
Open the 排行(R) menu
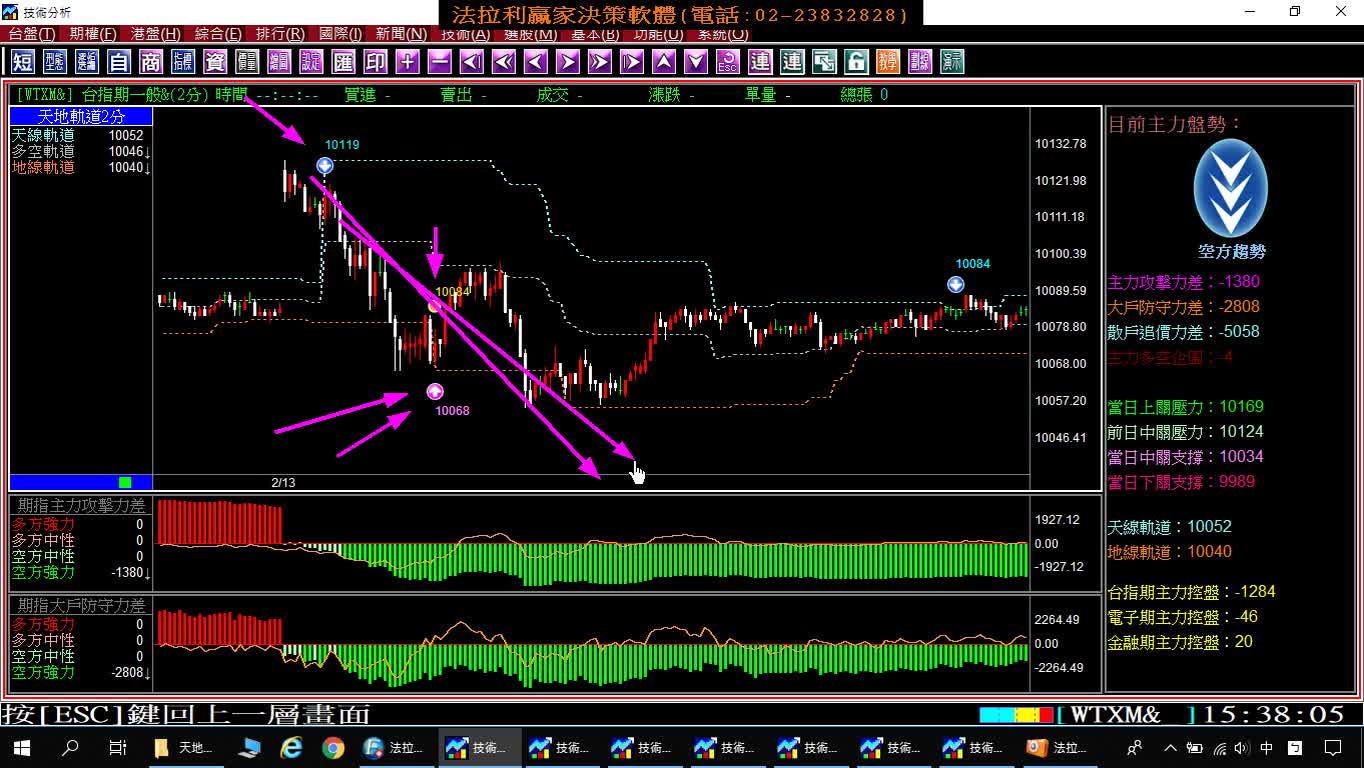(280, 34)
